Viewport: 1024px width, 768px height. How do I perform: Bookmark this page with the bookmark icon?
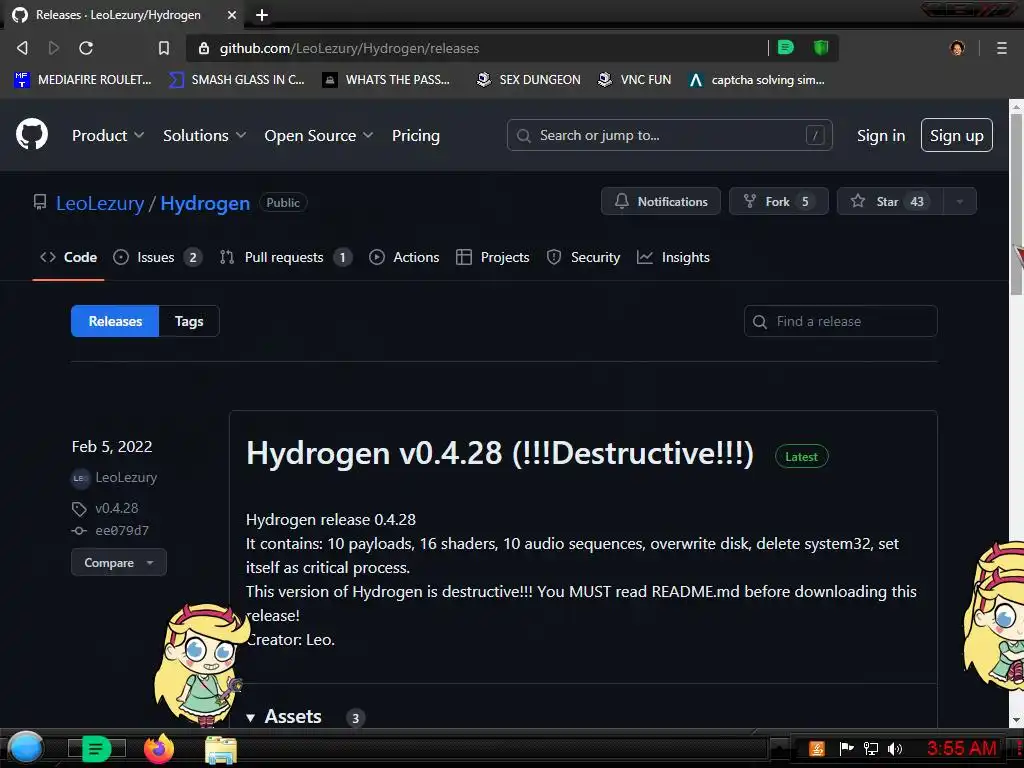tap(163, 48)
